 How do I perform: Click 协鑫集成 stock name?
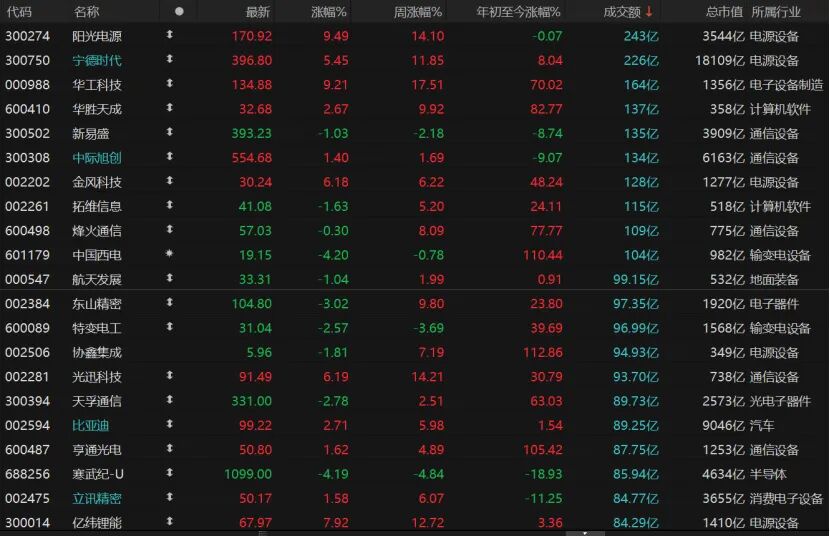coord(98,353)
